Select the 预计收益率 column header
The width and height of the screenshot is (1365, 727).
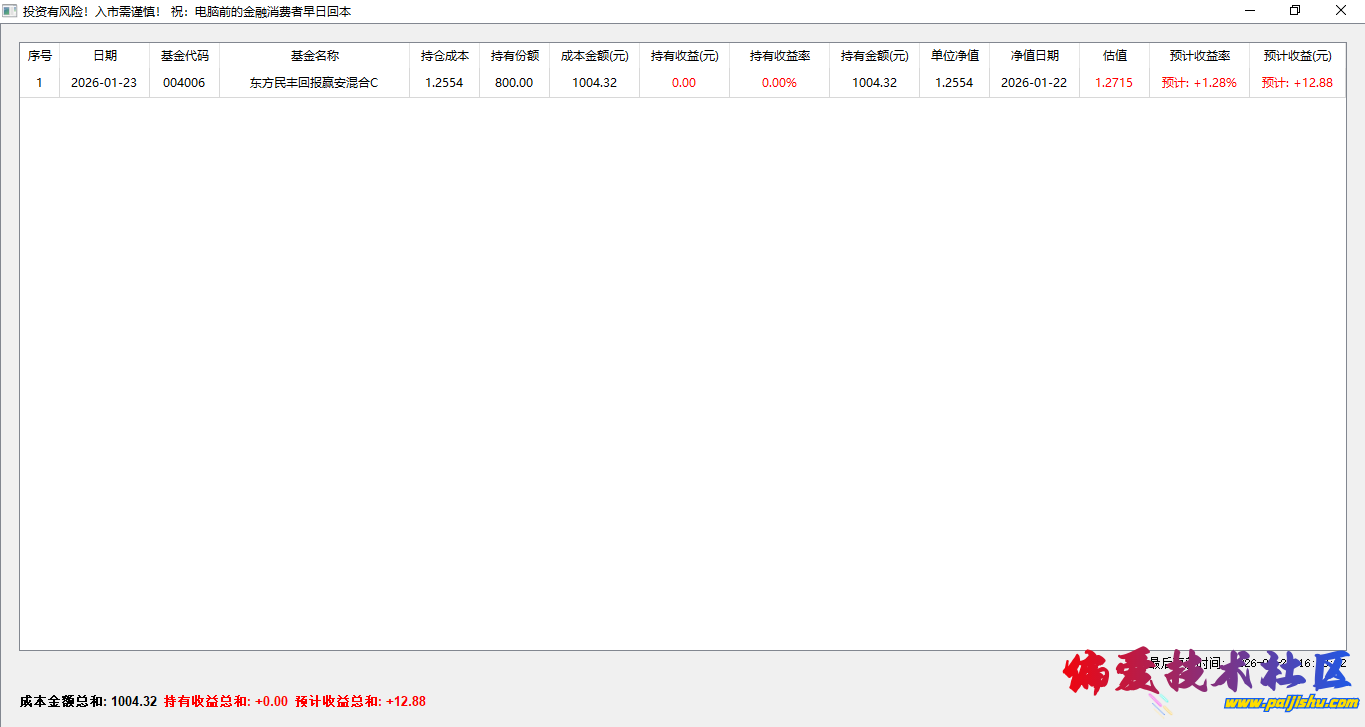click(x=1199, y=56)
